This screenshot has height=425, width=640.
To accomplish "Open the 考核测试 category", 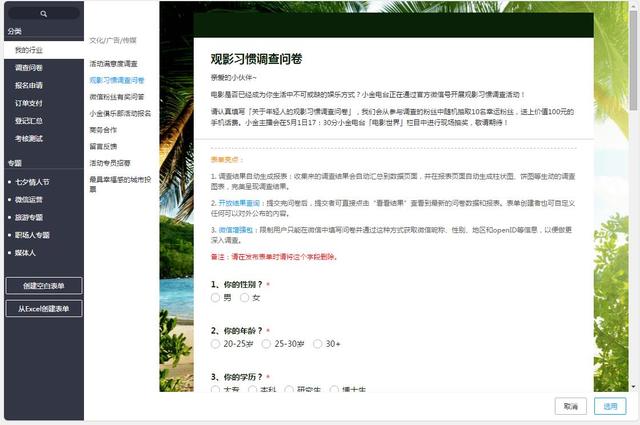I will 29,138.
